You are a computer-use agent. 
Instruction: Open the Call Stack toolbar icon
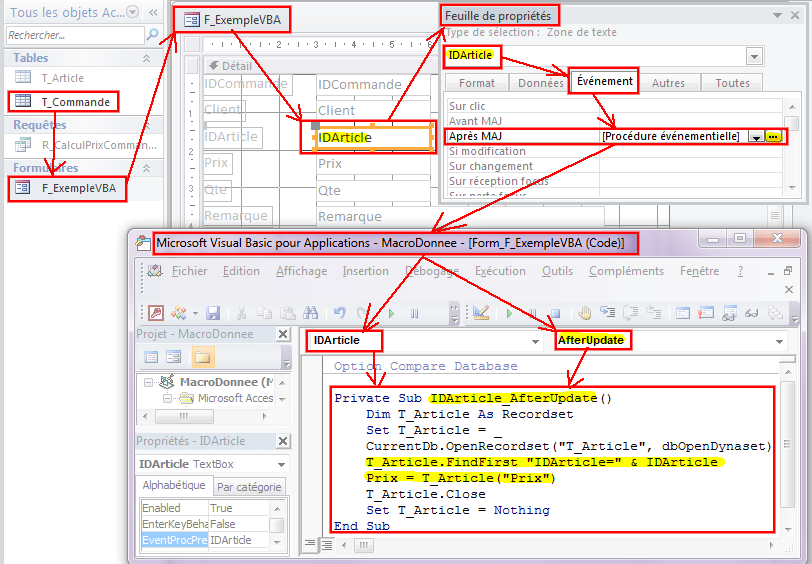click(x=775, y=313)
